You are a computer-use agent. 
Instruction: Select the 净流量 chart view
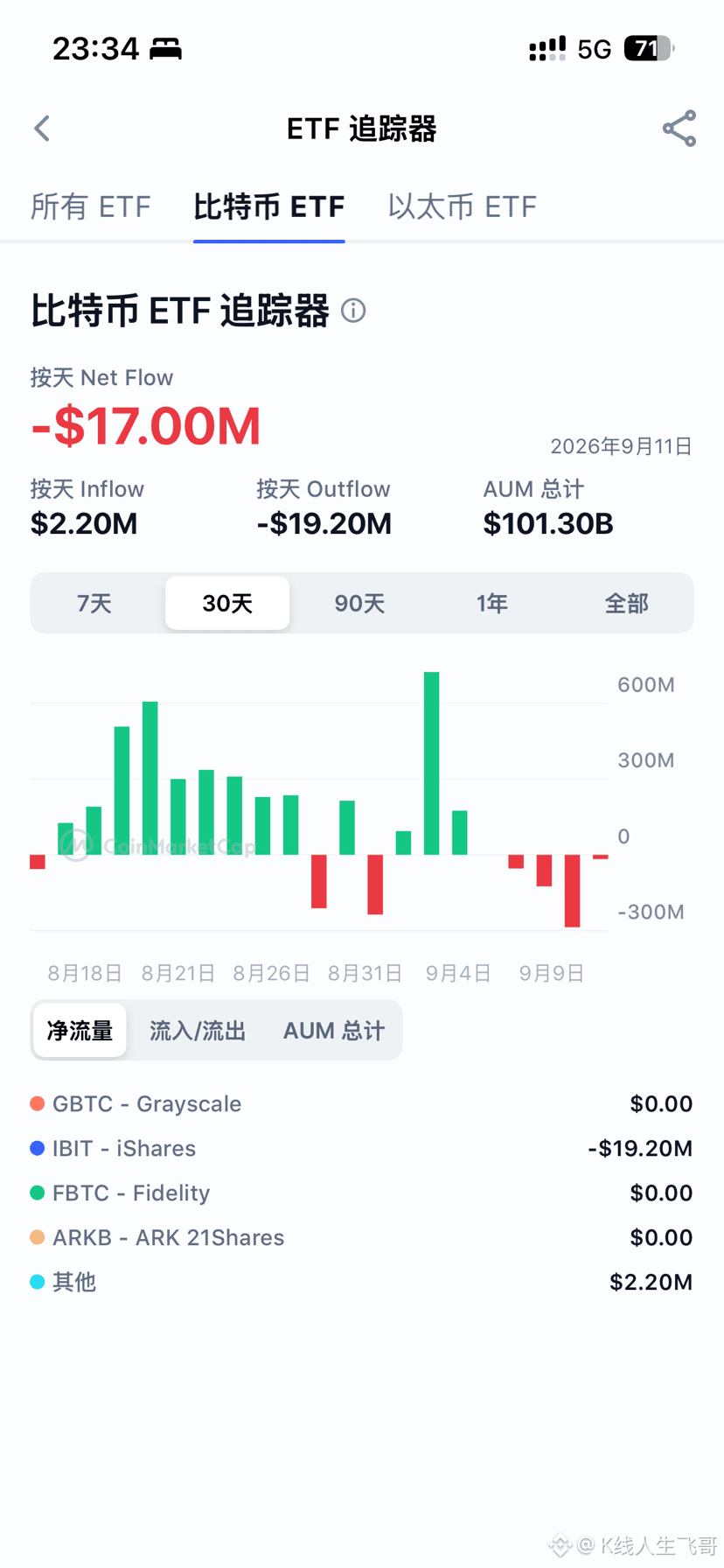coord(80,1031)
